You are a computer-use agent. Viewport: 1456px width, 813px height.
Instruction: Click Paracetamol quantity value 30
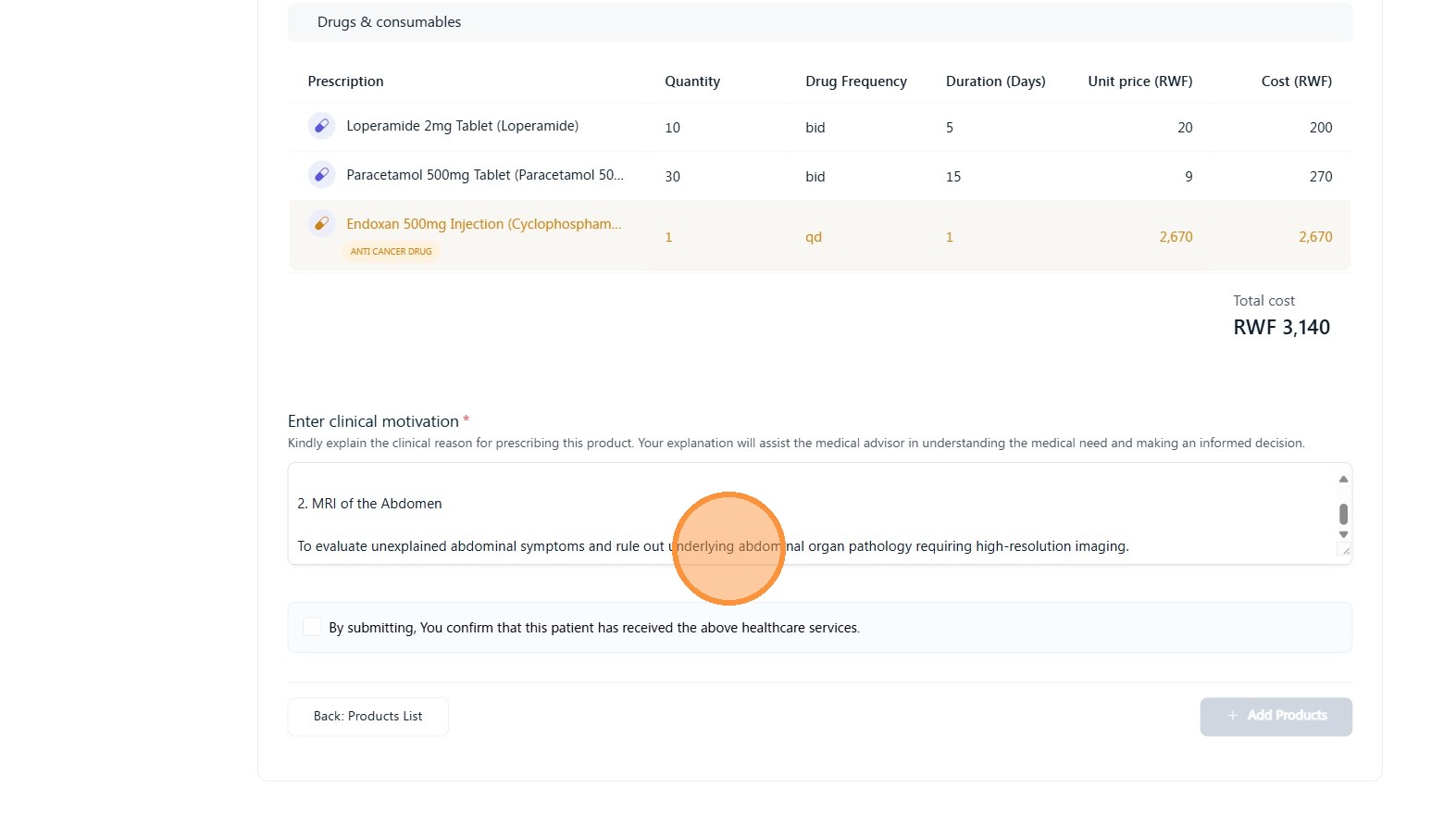tap(673, 177)
